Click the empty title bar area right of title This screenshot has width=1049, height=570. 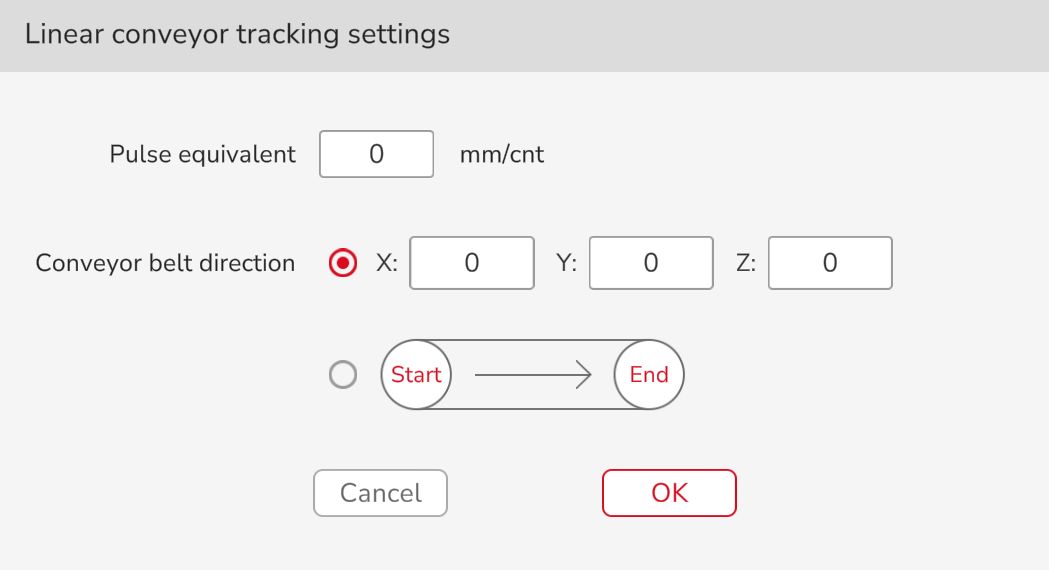pos(750,35)
